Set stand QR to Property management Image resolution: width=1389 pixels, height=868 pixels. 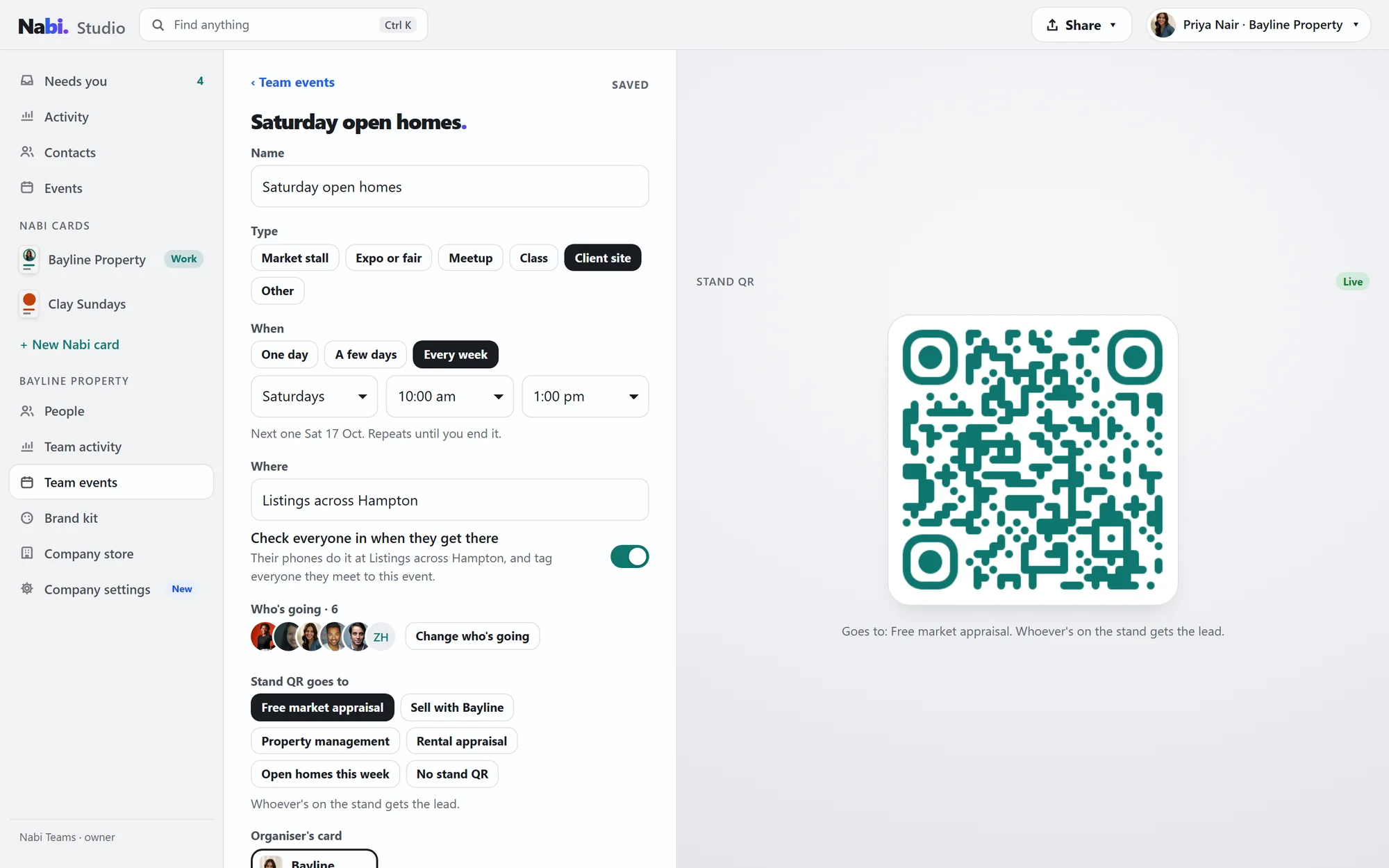325,741
